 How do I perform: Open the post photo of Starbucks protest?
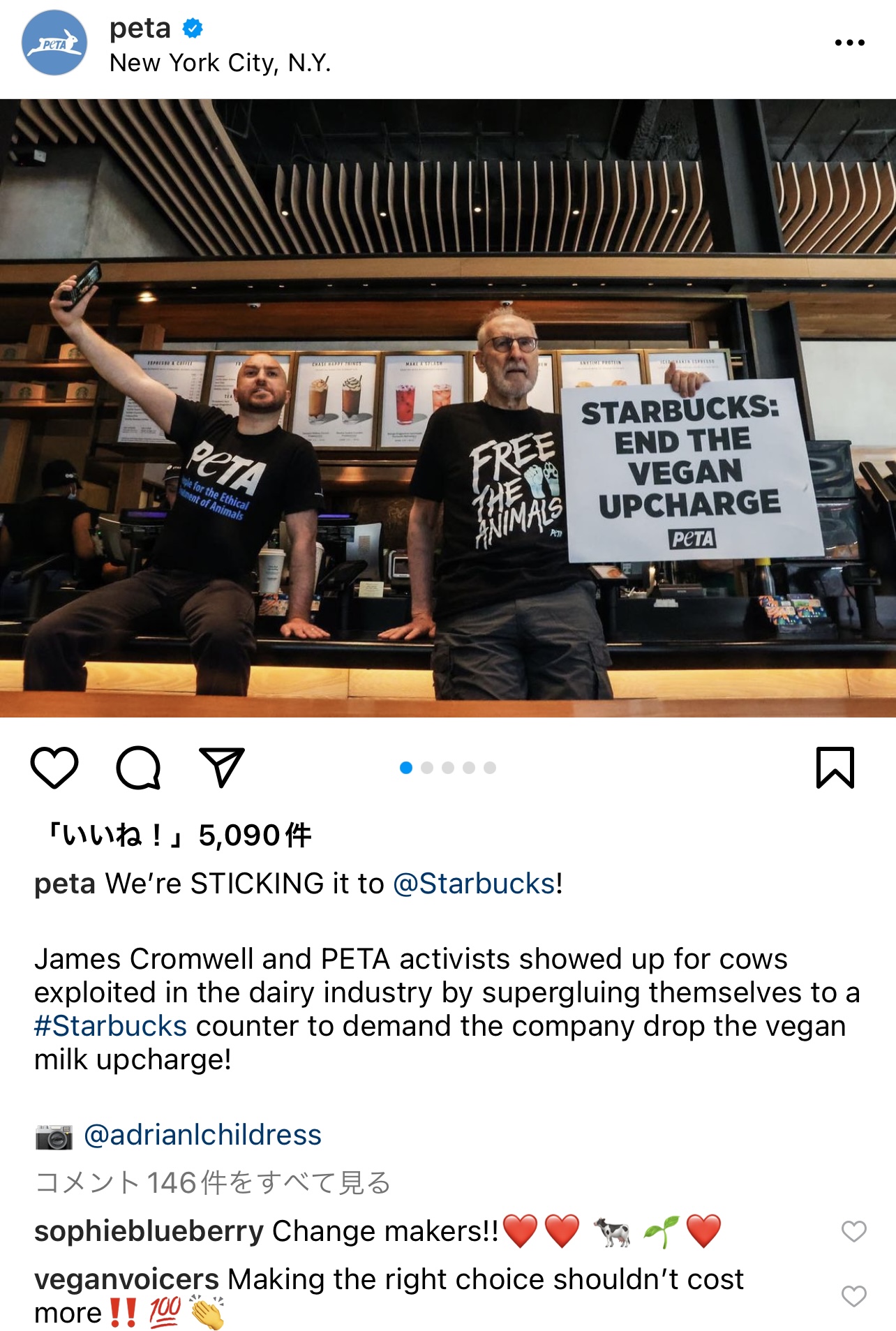point(448,408)
